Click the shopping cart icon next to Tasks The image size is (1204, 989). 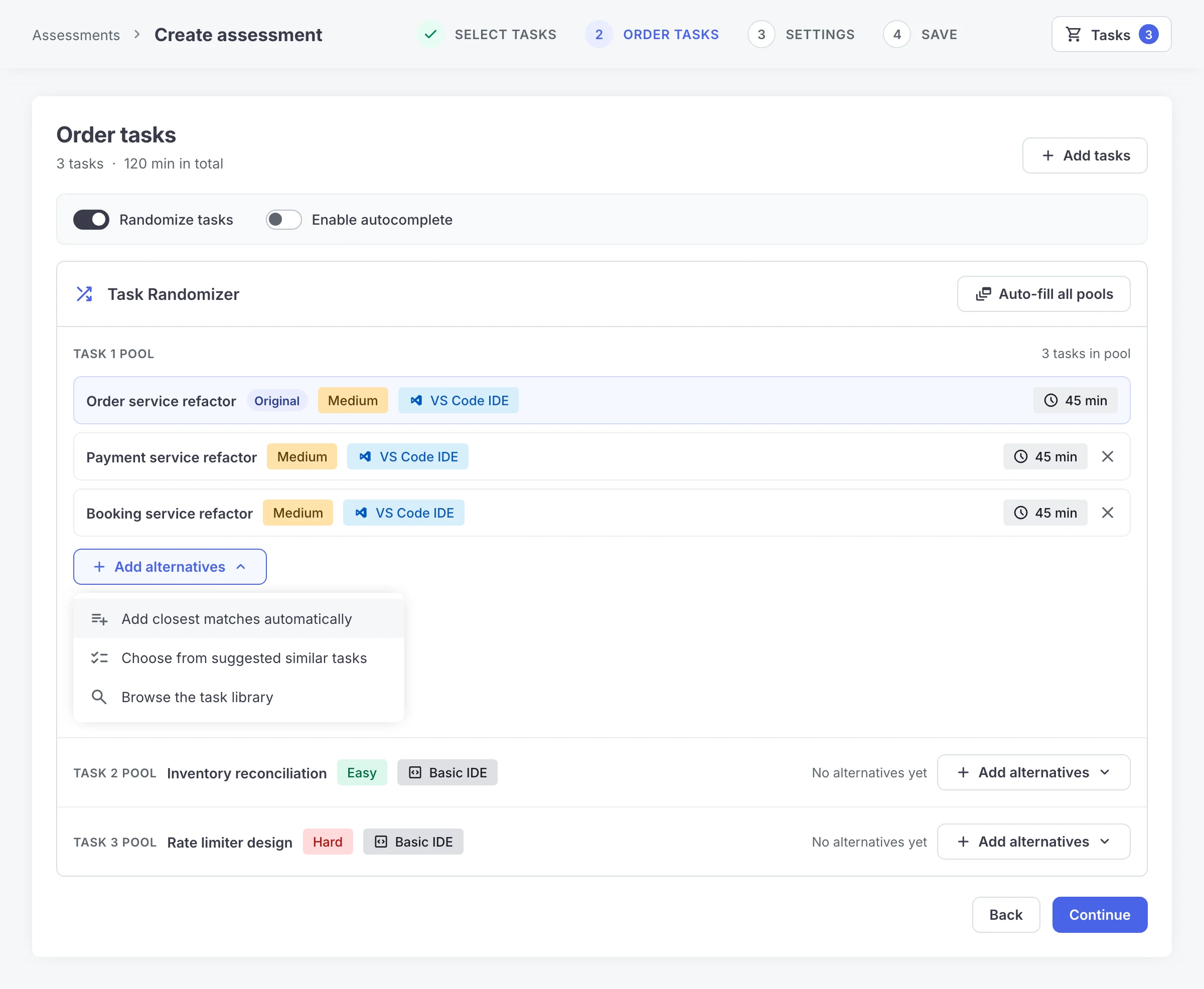[1074, 35]
